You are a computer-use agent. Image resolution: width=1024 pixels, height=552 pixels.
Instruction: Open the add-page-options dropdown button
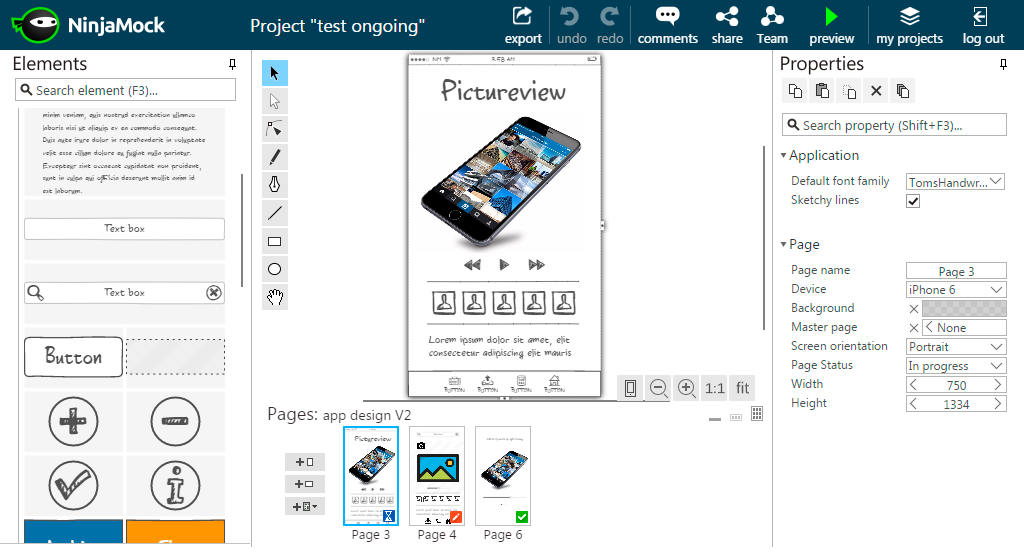point(305,506)
